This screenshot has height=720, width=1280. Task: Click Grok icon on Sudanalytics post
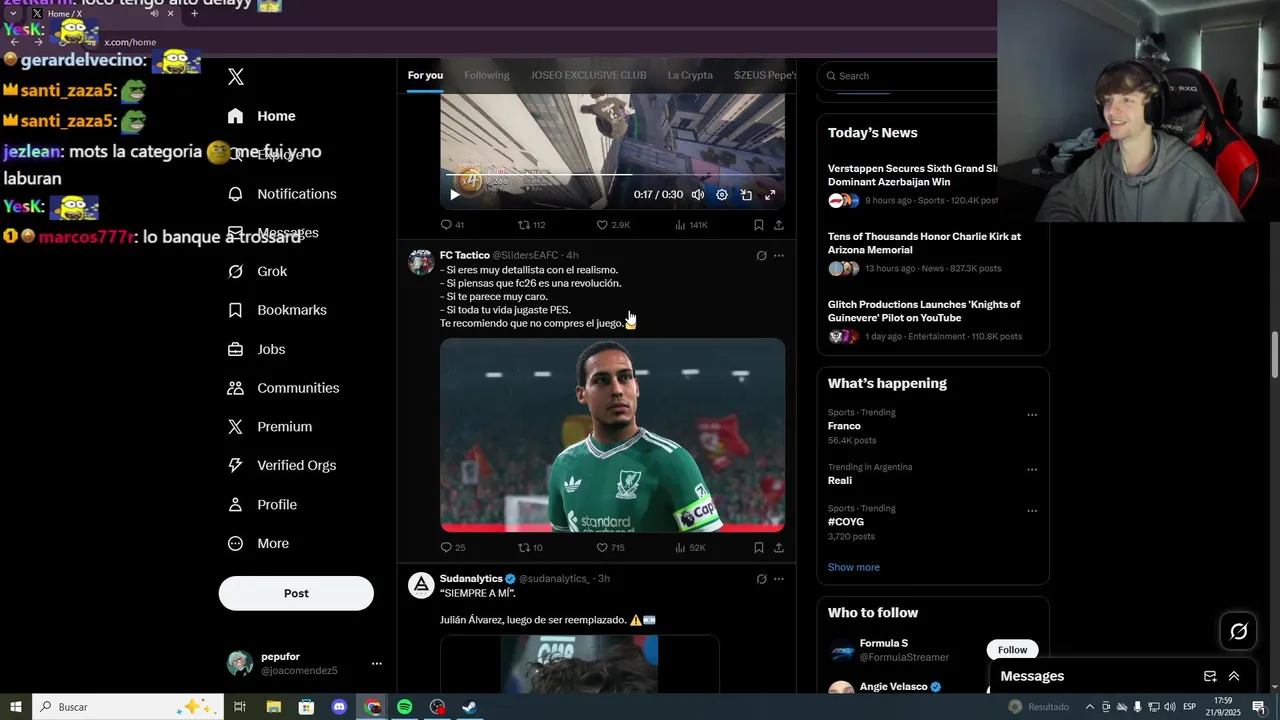point(761,579)
